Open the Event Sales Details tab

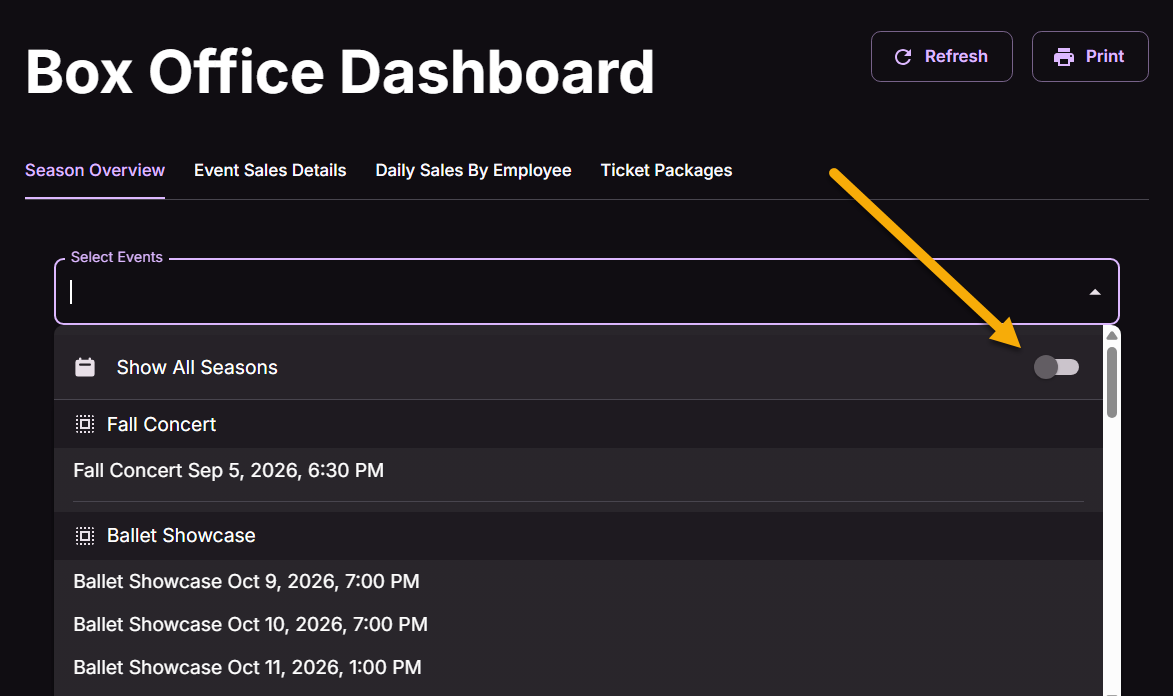pos(270,171)
